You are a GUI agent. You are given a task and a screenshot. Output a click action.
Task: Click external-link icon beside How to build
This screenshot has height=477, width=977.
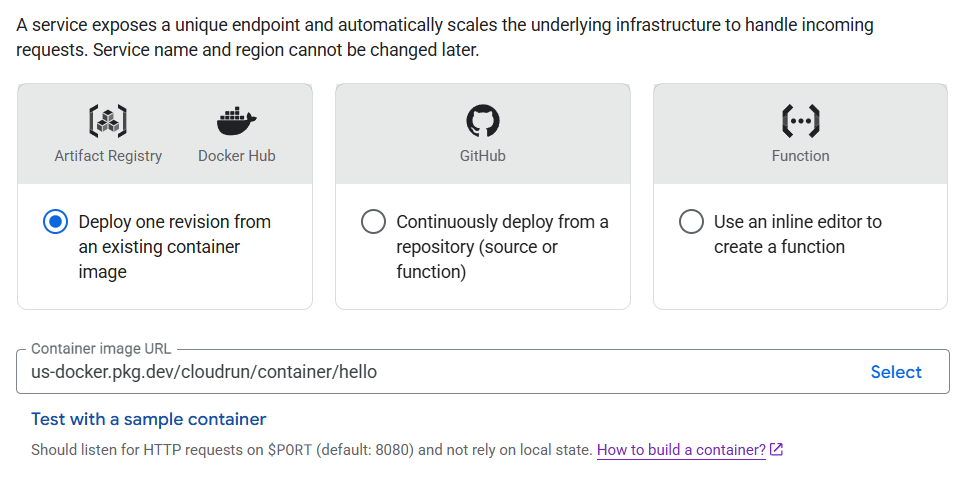tap(777, 450)
